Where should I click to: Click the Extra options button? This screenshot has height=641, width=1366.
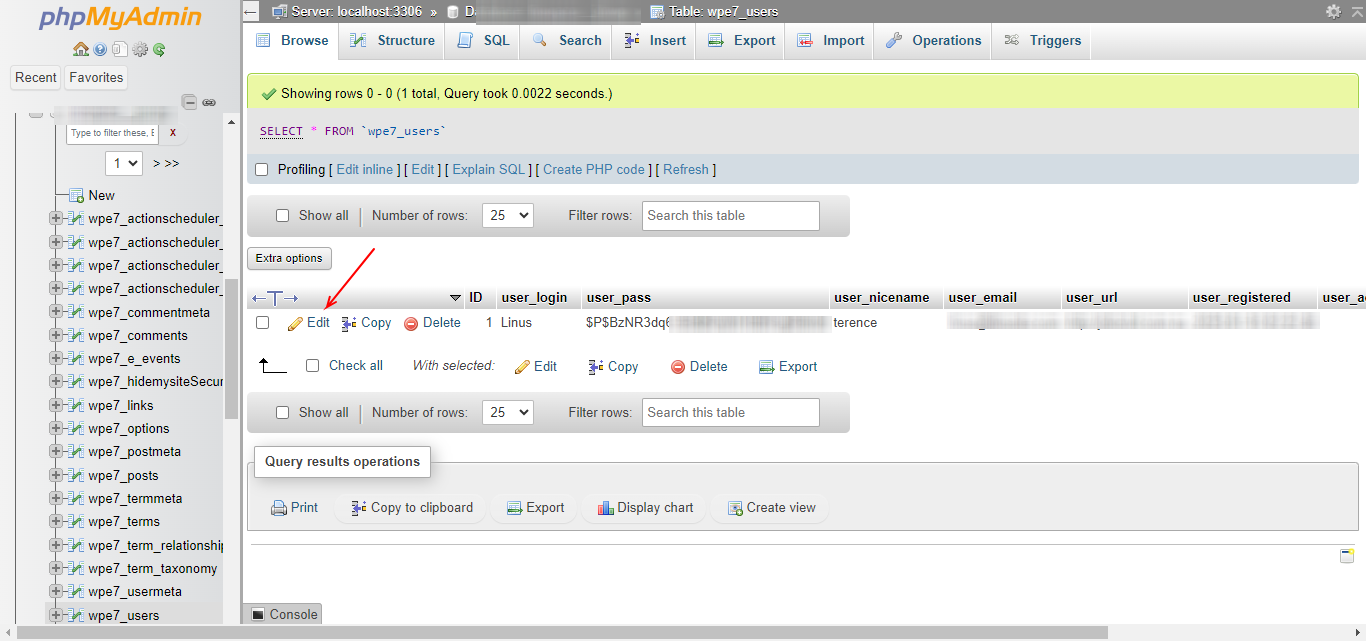tap(289, 258)
